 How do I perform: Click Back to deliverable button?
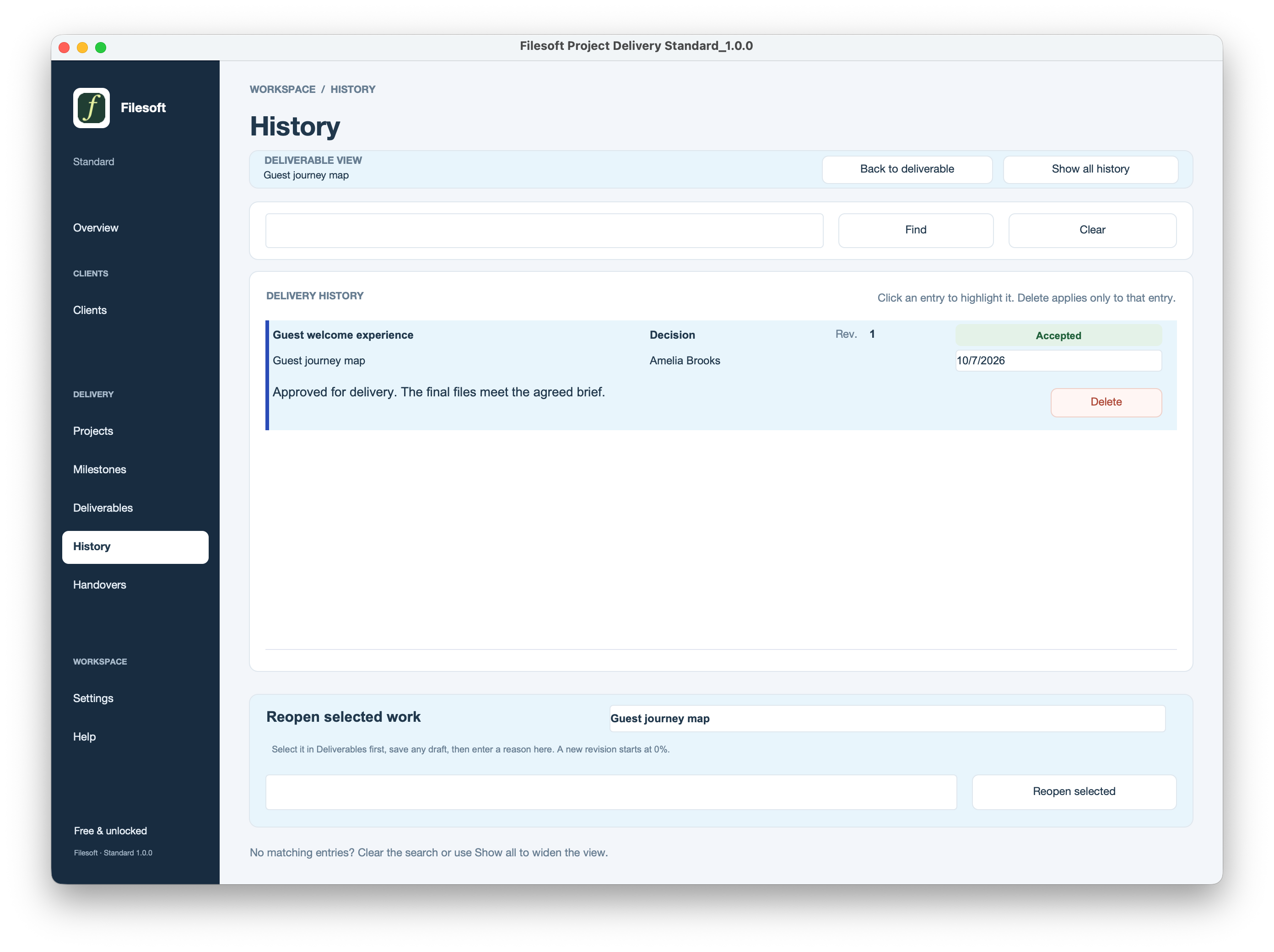click(x=907, y=169)
